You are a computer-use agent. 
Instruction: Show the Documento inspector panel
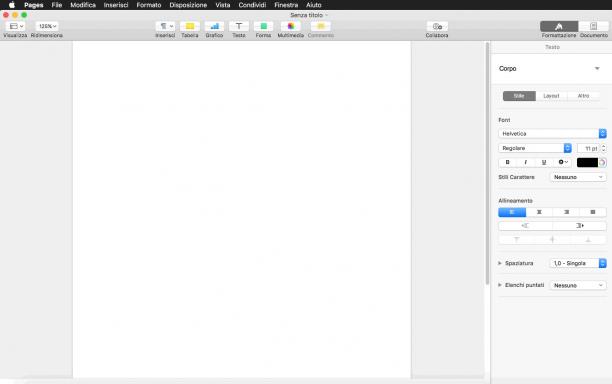click(594, 26)
